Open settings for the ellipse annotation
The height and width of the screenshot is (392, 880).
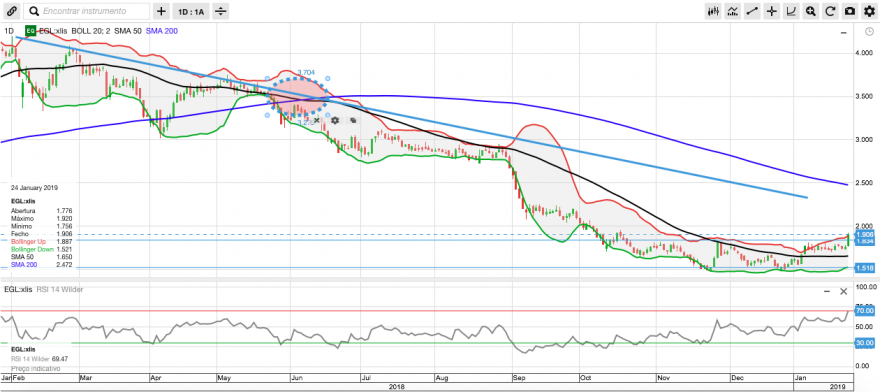pos(335,120)
